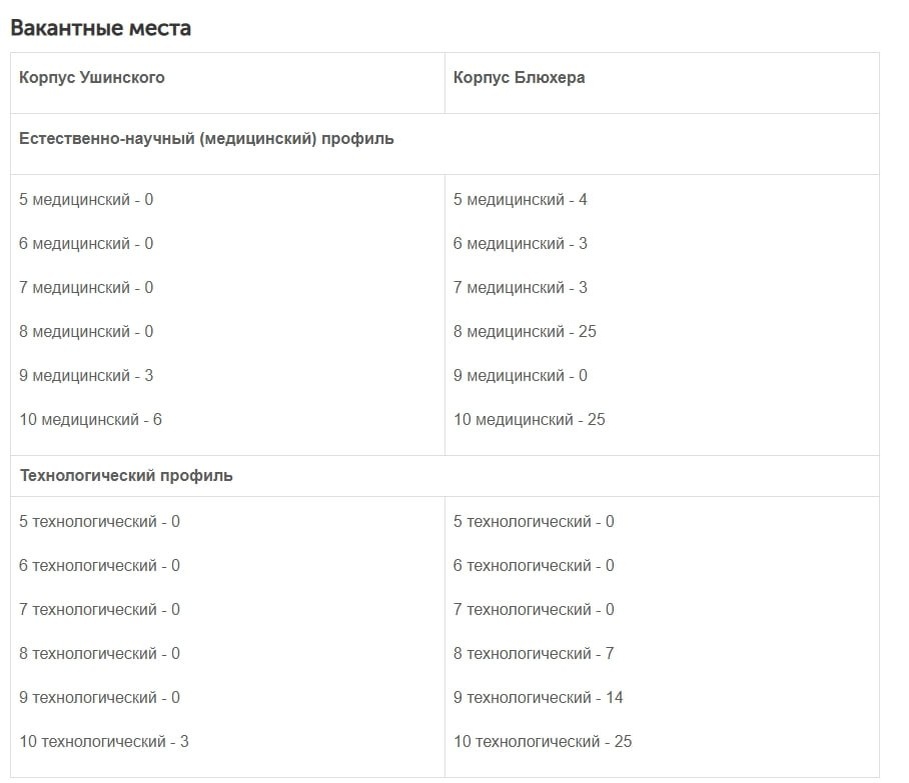The height and width of the screenshot is (783, 909).
Task: Click the 'Технологический профиль' section title
Action: (x=126, y=476)
